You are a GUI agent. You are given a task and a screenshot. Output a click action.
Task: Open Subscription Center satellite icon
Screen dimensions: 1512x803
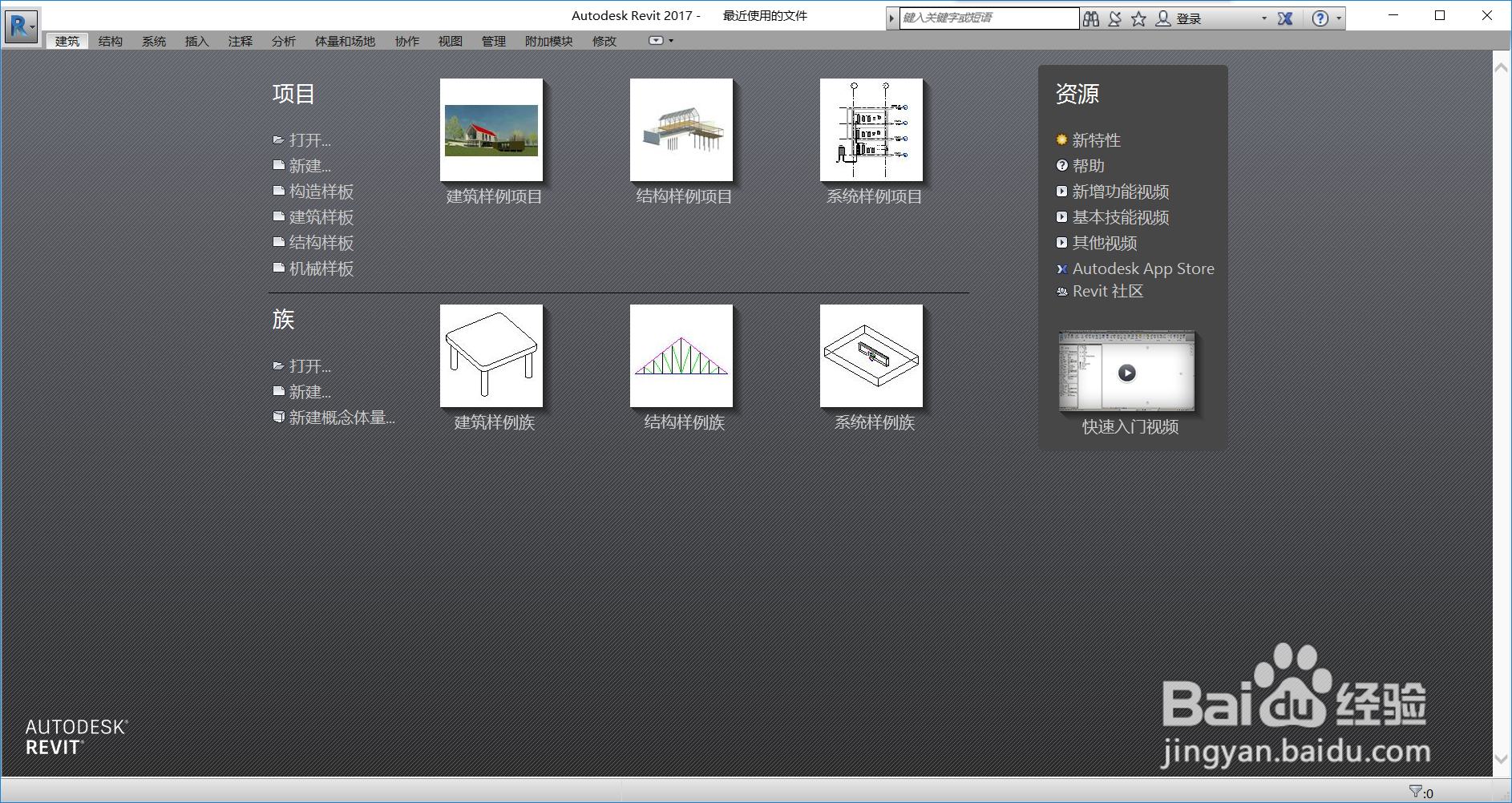coord(1115,18)
